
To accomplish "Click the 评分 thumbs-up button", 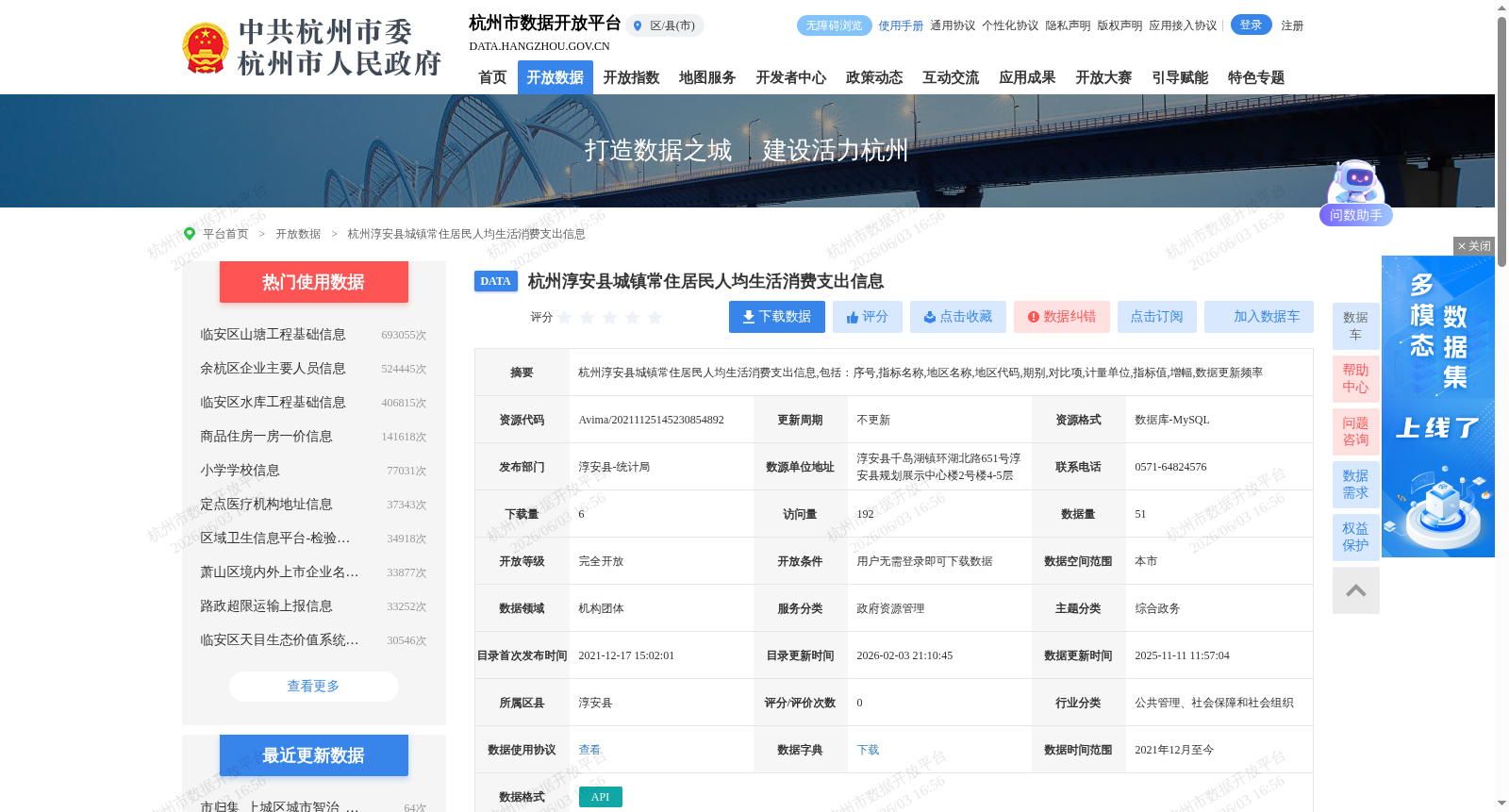I will coord(868,317).
